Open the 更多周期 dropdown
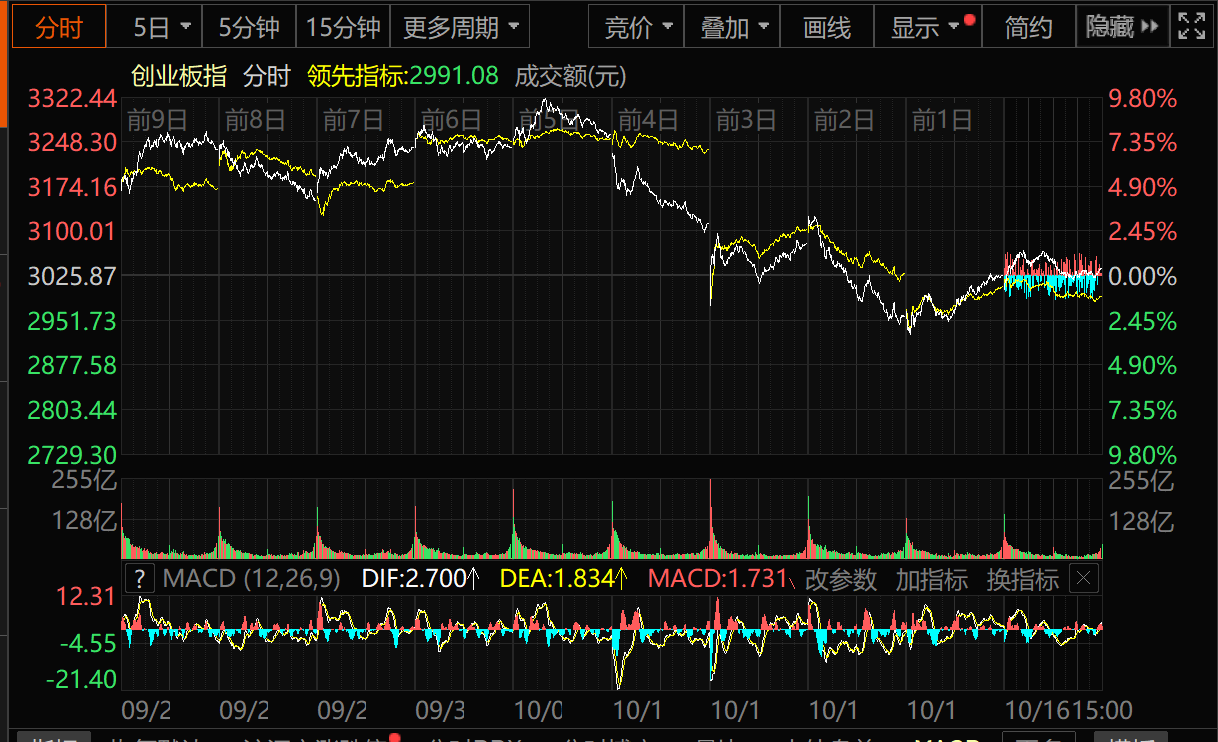The width and height of the screenshot is (1218, 742). [460, 28]
